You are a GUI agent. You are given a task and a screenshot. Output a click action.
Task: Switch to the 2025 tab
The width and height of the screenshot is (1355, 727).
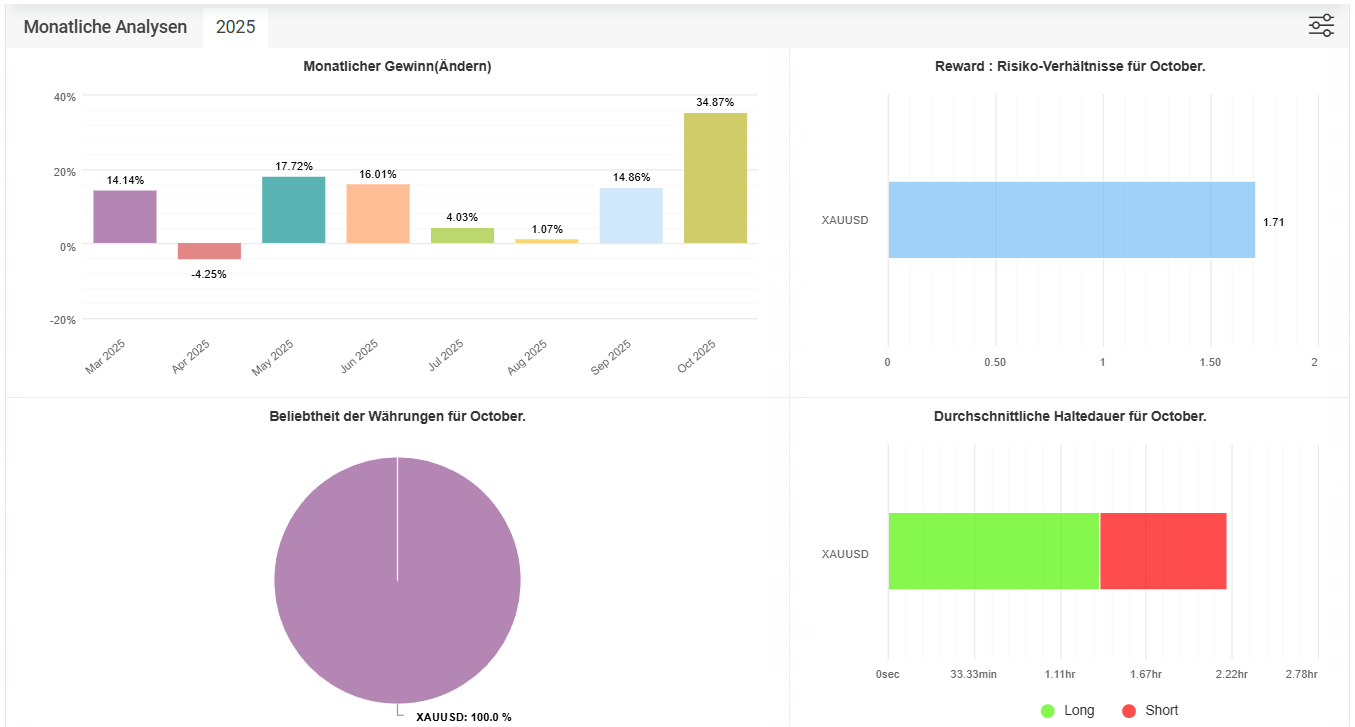[x=235, y=27]
